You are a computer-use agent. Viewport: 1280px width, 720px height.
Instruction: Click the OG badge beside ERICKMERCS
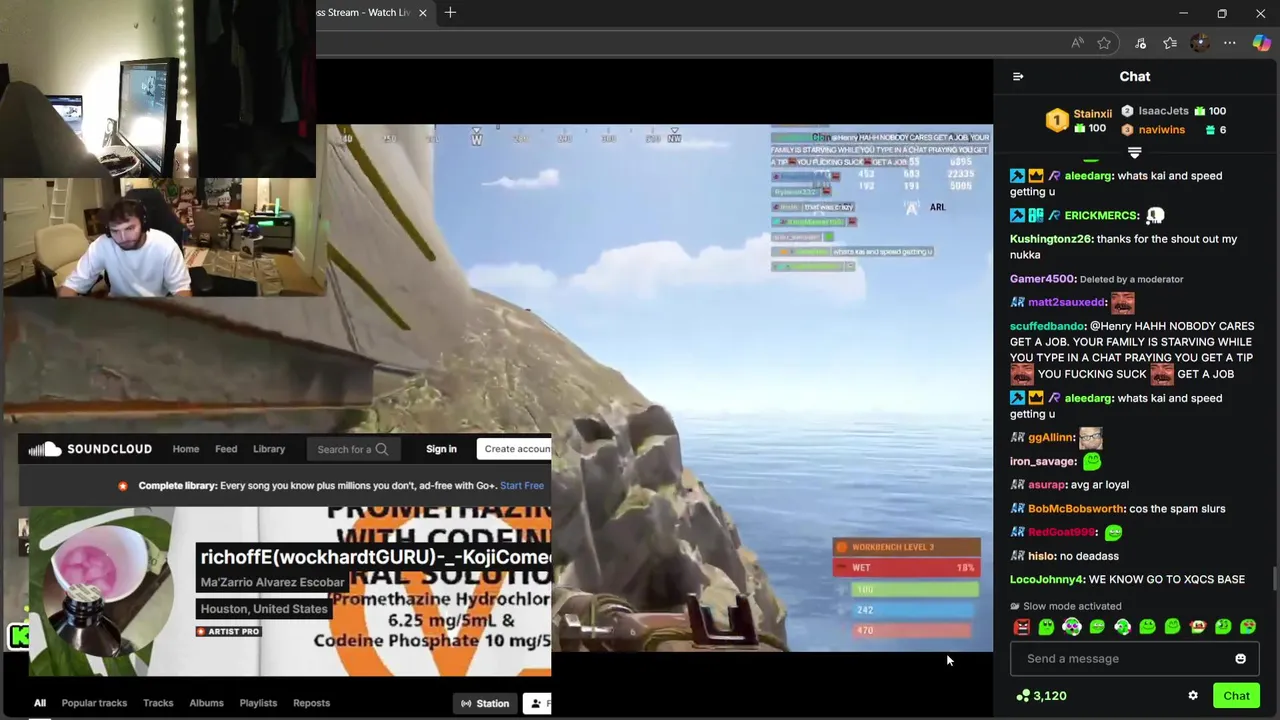[1036, 215]
